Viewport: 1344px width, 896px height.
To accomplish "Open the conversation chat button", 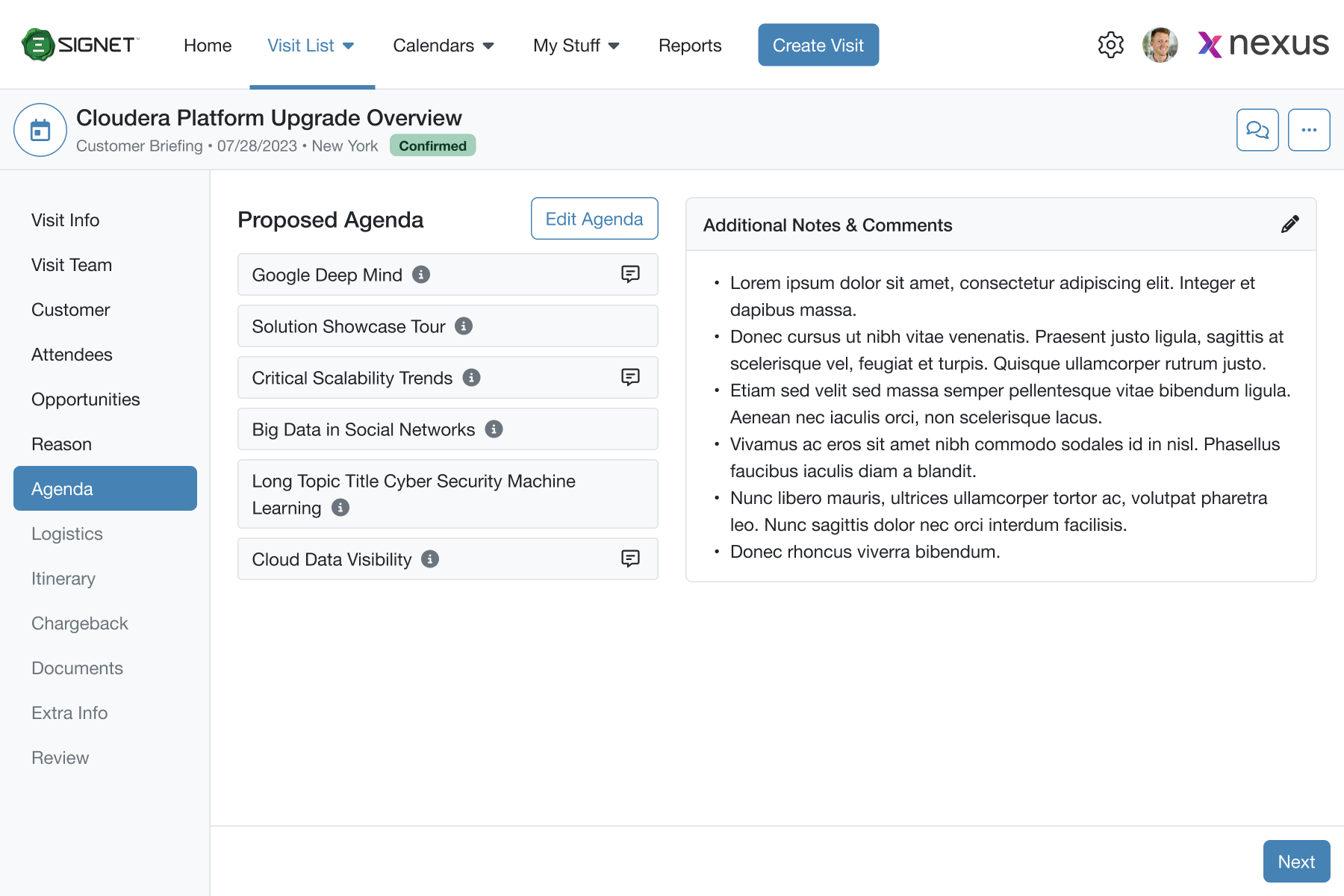I will pos(1257,130).
